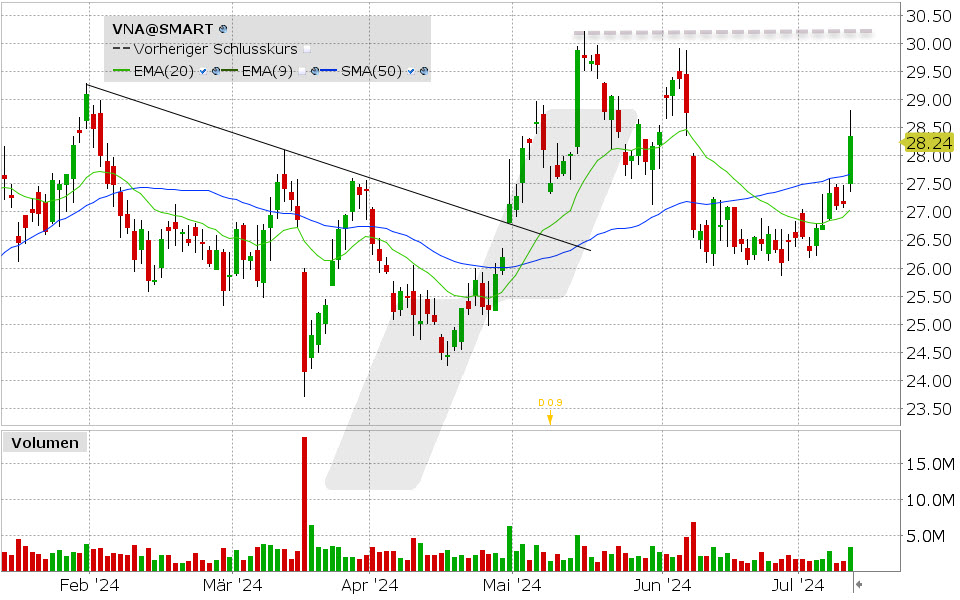Click the Apr '24 axis label
Image resolution: width=960 pixels, height=600 pixels.
pos(369,585)
